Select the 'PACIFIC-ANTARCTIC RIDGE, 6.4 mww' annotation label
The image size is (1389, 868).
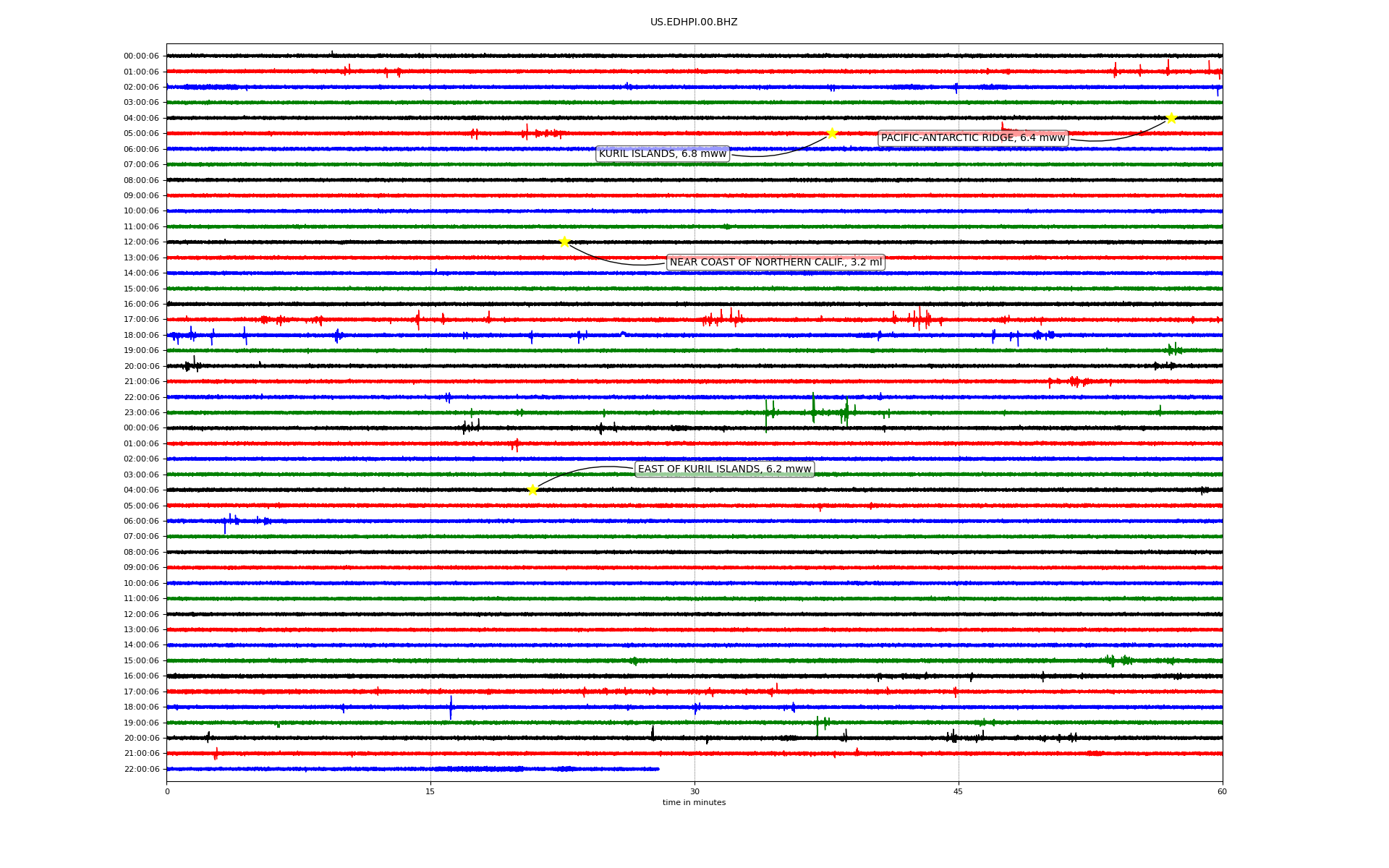pyautogui.click(x=973, y=138)
